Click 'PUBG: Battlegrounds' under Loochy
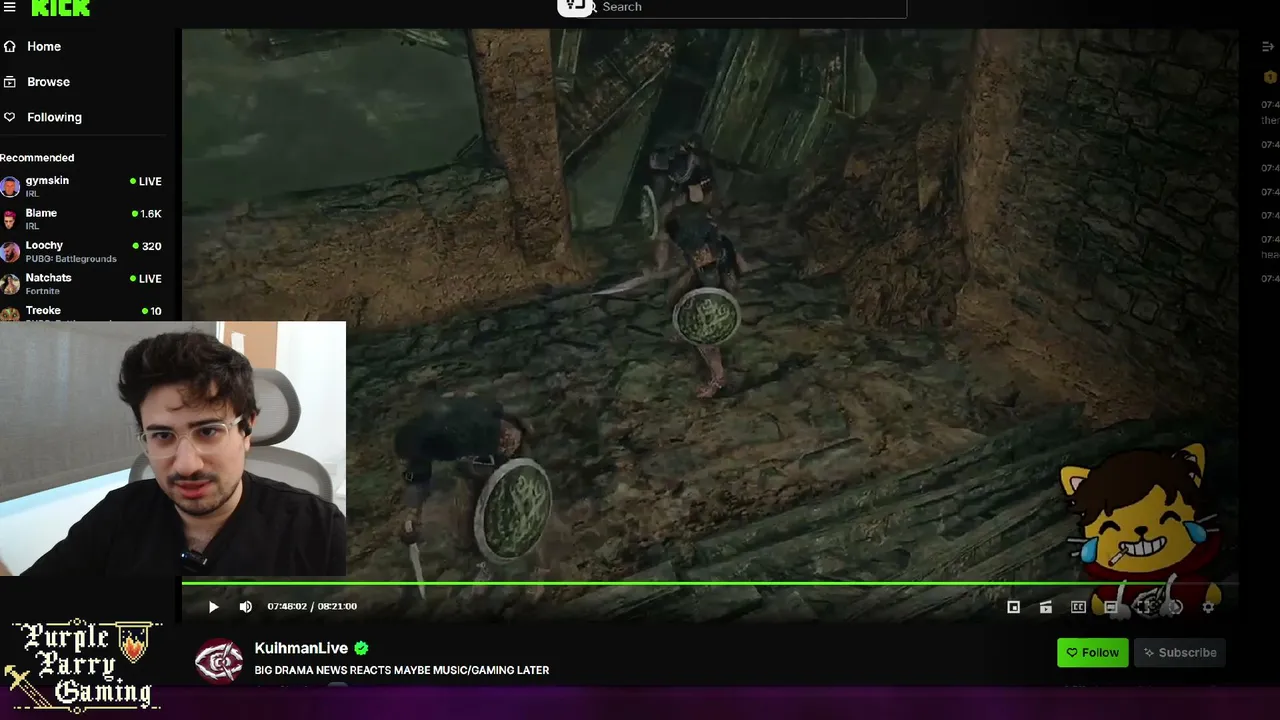 pyautogui.click(x=71, y=259)
